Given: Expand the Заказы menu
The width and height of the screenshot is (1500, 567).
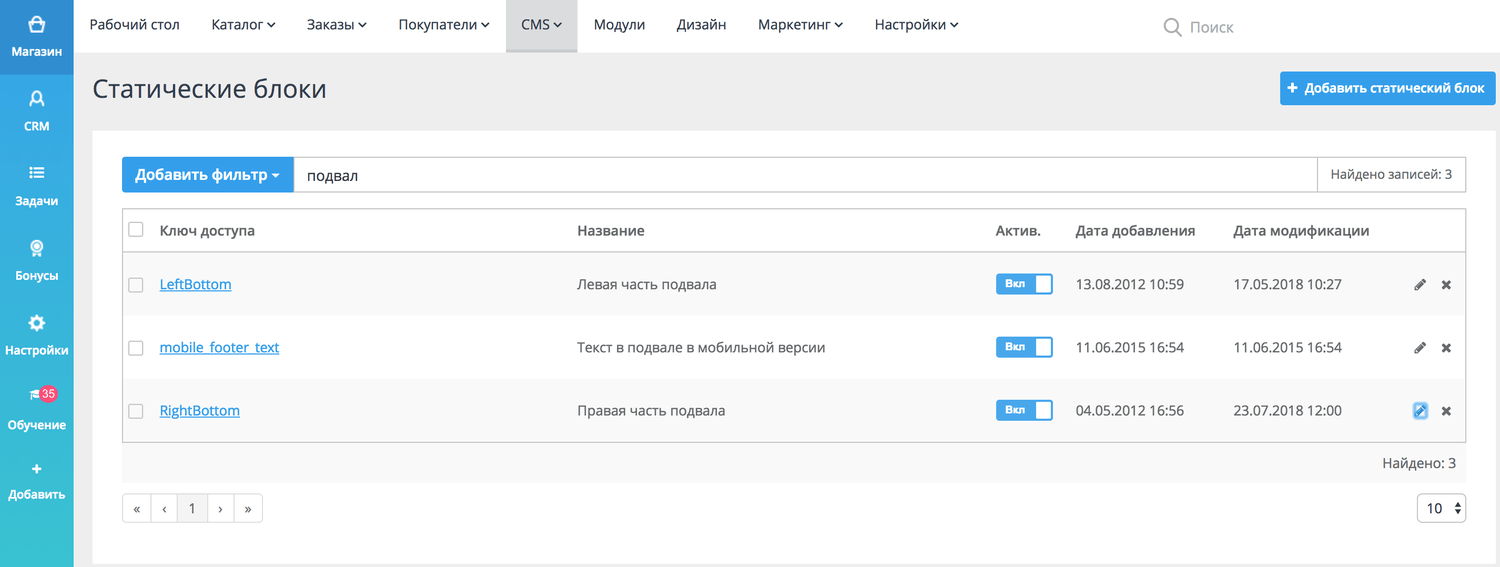Looking at the screenshot, I should (x=336, y=25).
